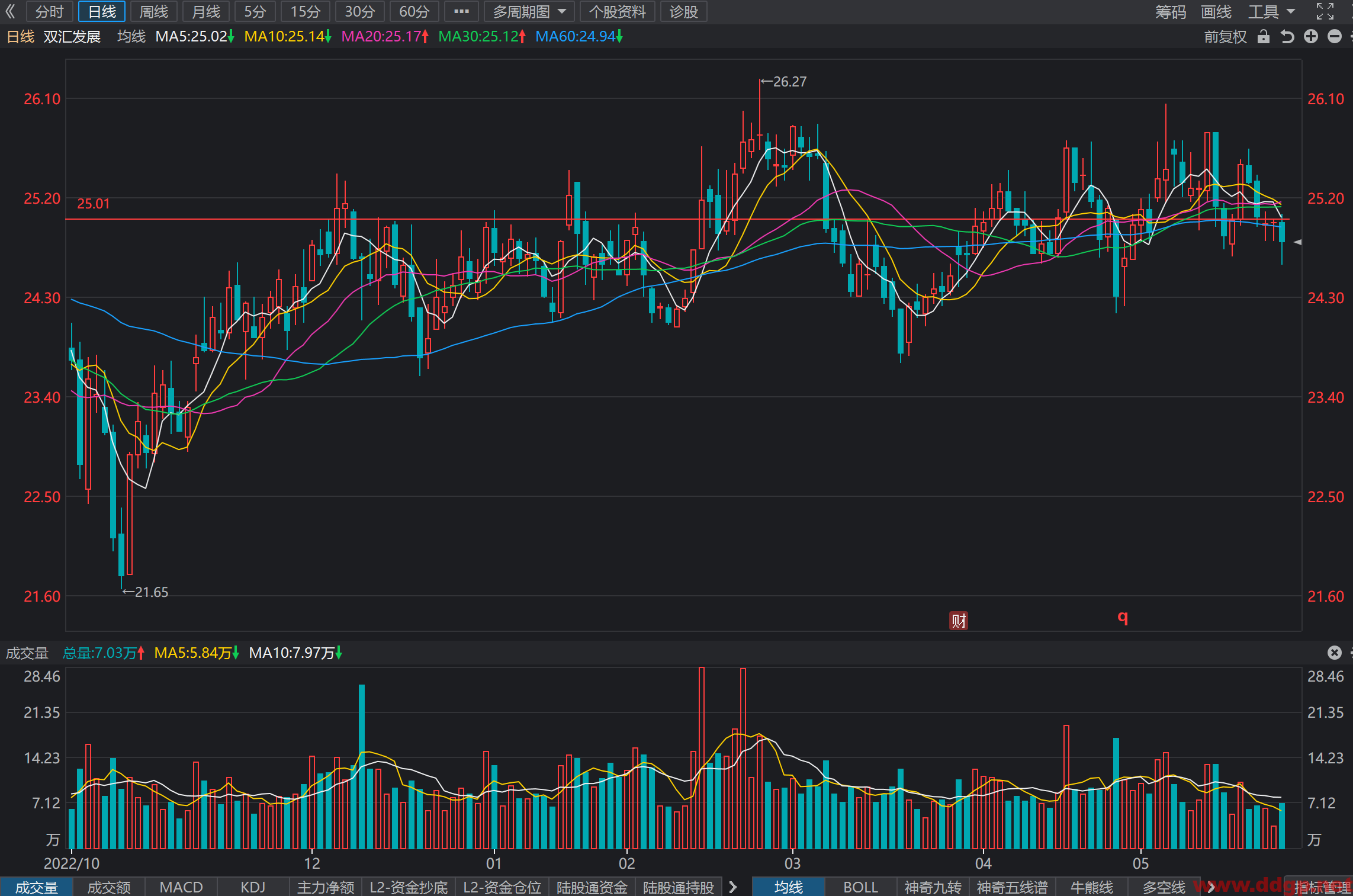
Task: Close the 成交量 volume panel
Action: (1334, 653)
